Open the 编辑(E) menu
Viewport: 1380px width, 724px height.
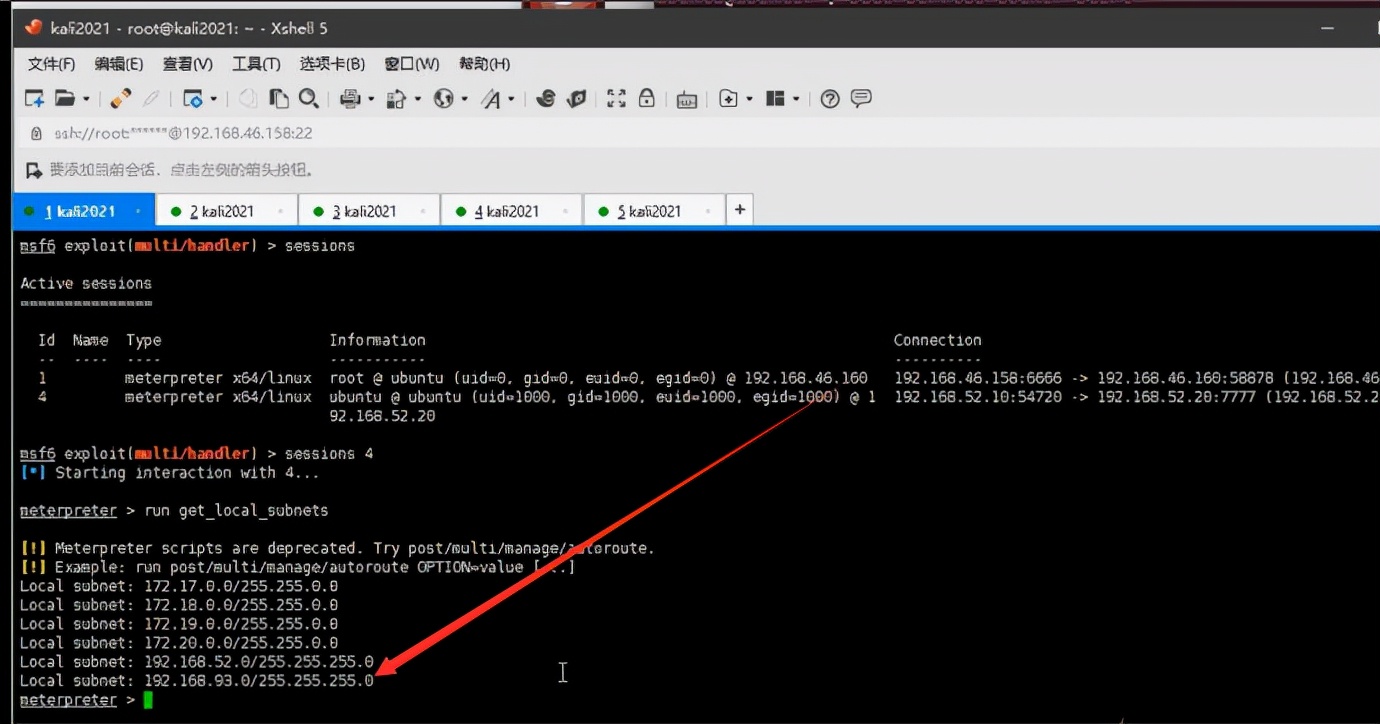(x=119, y=64)
